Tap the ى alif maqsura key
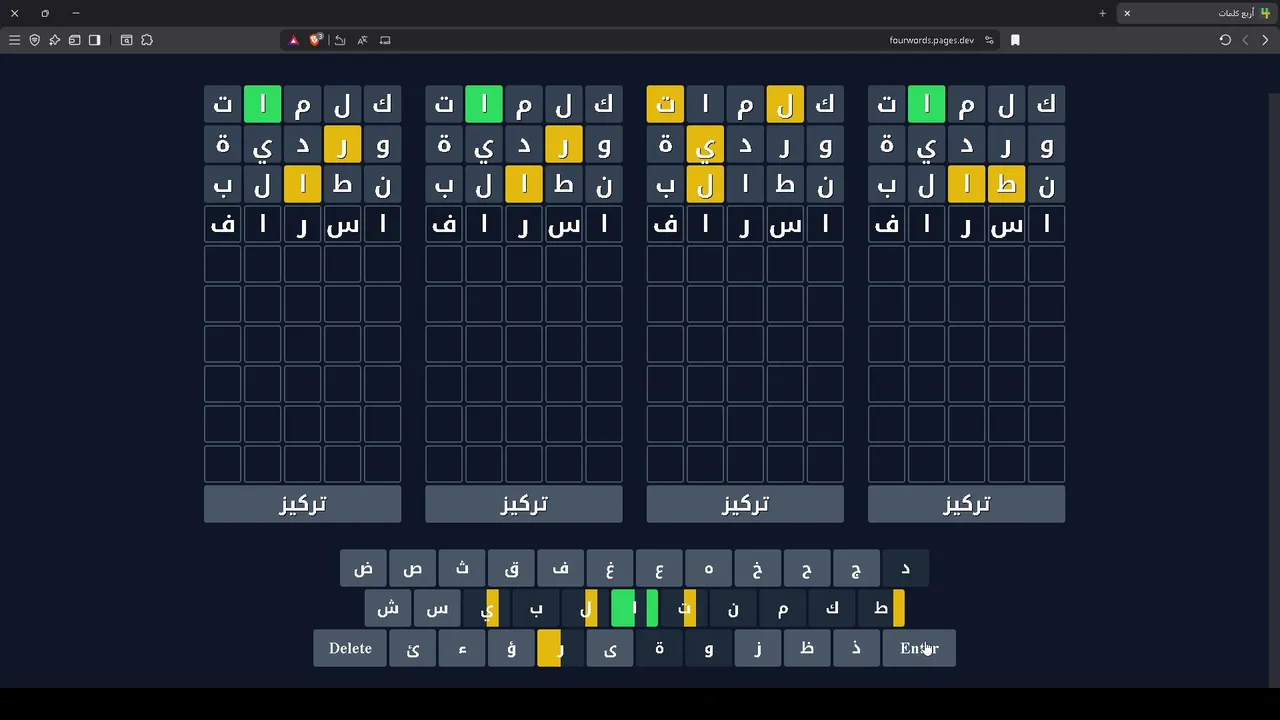This screenshot has width=1280, height=720. [610, 648]
